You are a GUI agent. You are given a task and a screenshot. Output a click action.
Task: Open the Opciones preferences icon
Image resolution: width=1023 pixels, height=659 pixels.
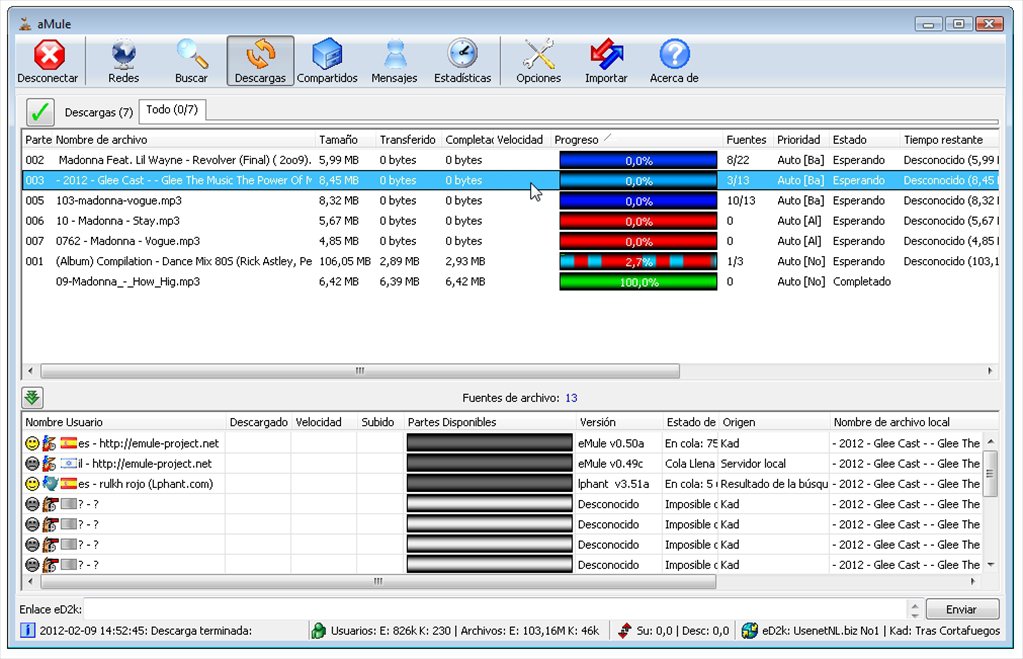pyautogui.click(x=538, y=60)
